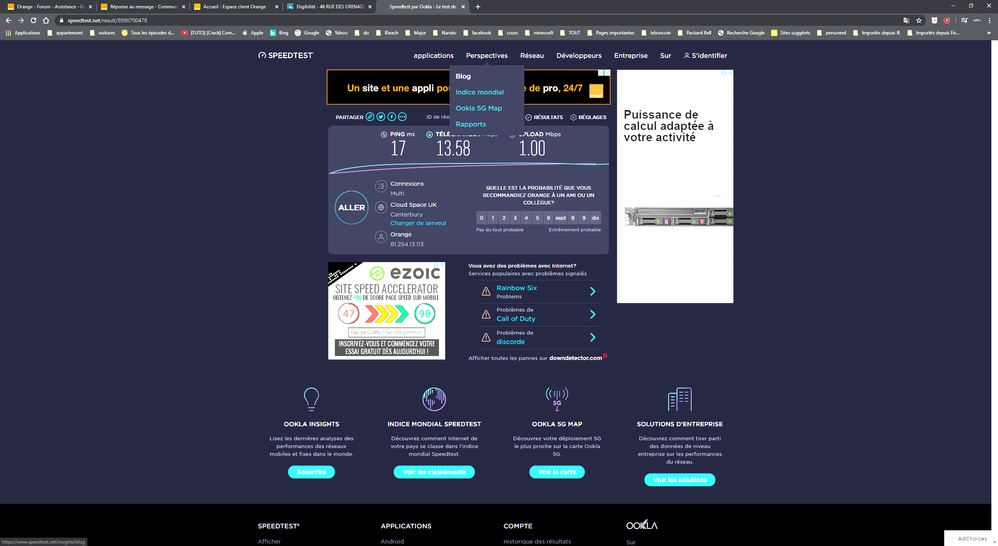Click the Historique des résultats footer link
Image resolution: width=998 pixels, height=546 pixels.
[537, 542]
